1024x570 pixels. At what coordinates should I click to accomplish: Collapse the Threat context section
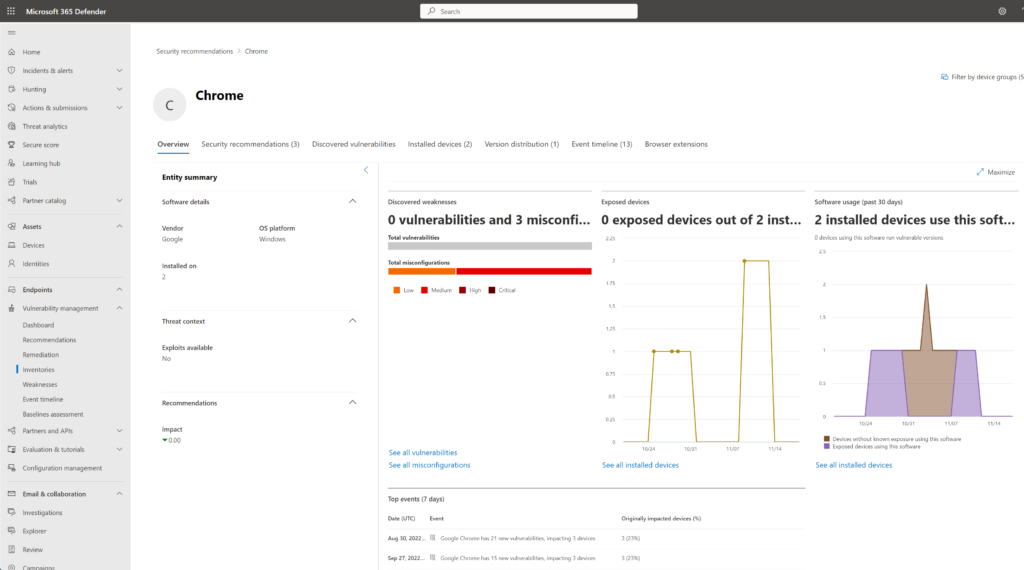[x=353, y=321]
